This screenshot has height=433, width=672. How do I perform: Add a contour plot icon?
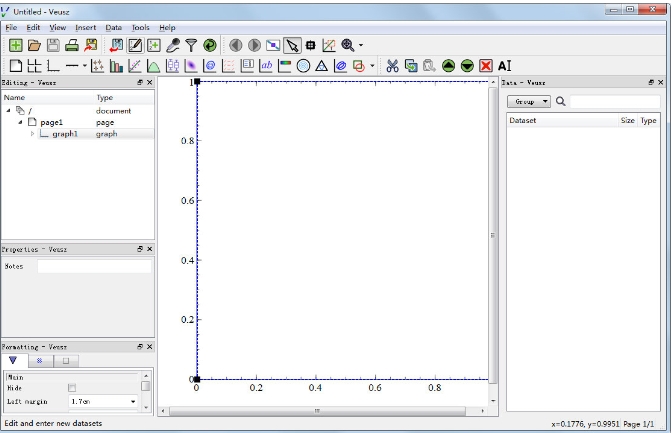[x=210, y=66]
